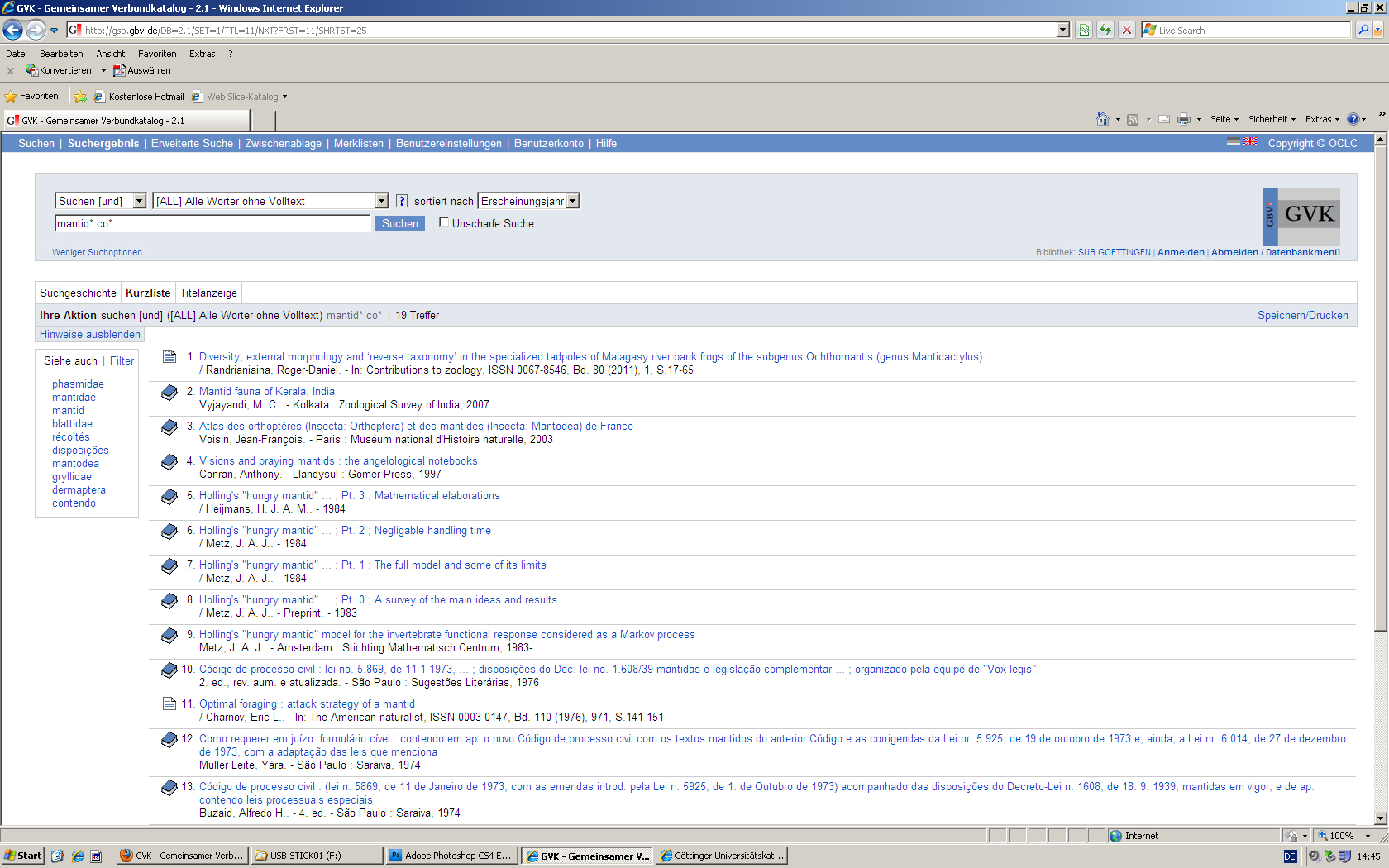Click the search help question mark icon
This screenshot has width=1389, height=868.
coord(402,201)
